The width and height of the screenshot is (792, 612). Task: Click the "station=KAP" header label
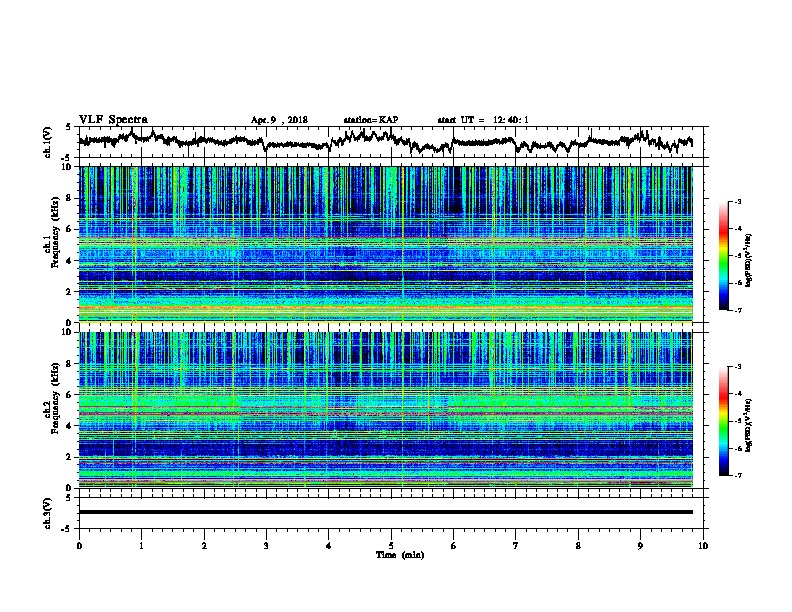371,120
